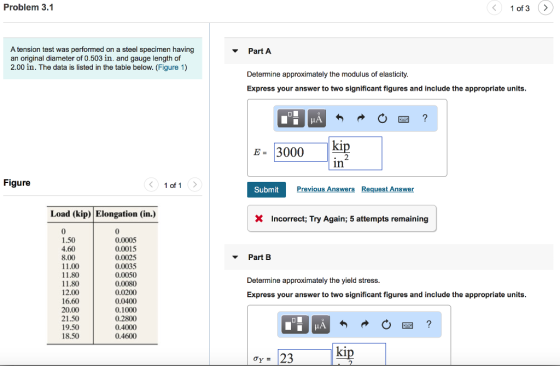Open symbols µÅ button in Part A toolbar
The image size is (560, 366).
point(316,118)
